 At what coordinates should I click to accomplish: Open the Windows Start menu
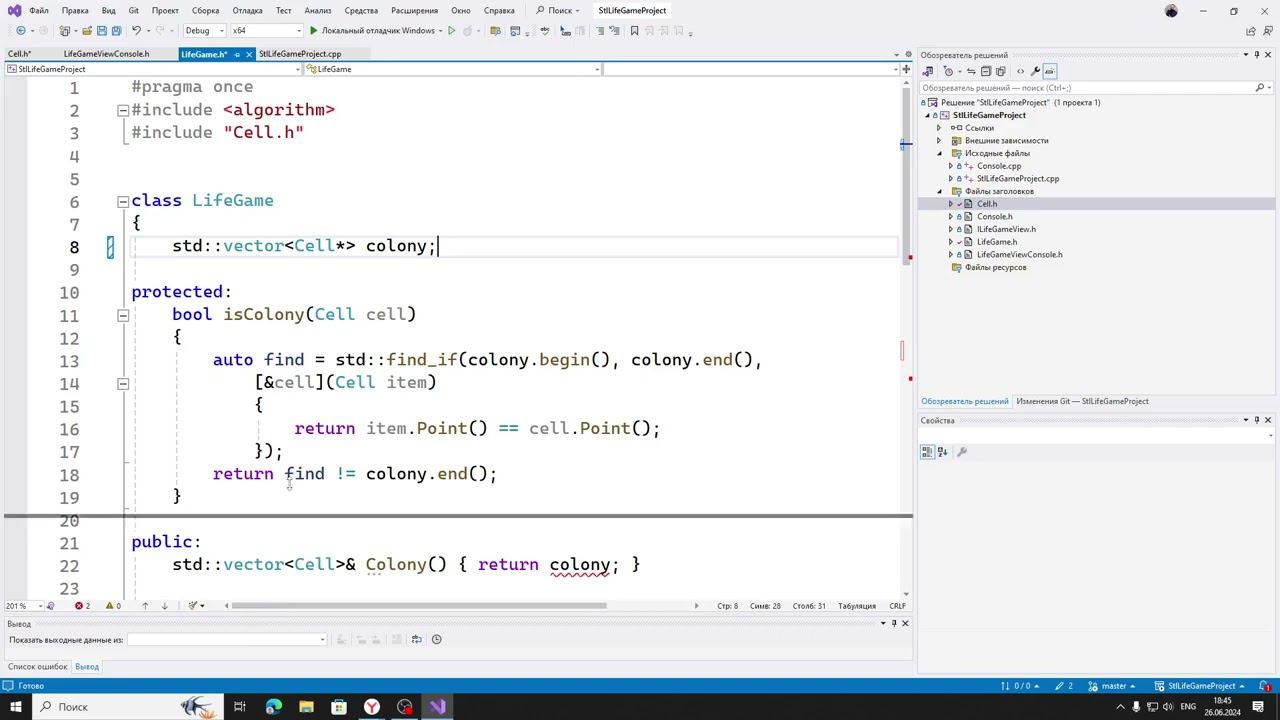[x=15, y=707]
